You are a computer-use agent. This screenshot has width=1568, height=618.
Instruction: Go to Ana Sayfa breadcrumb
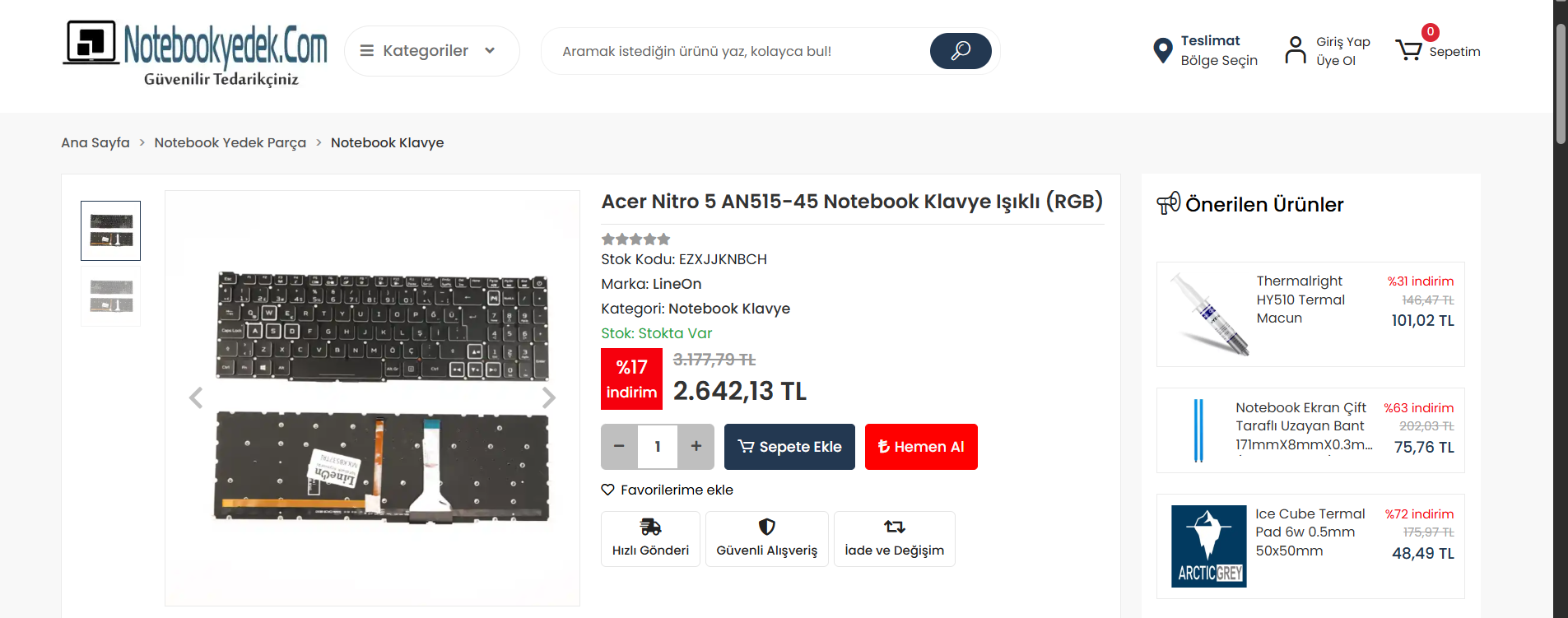point(95,142)
